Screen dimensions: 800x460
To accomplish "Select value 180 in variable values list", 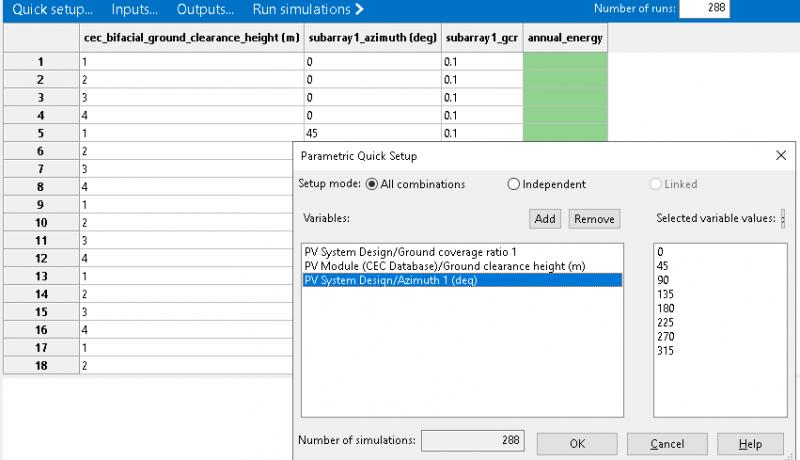I will tap(669, 308).
